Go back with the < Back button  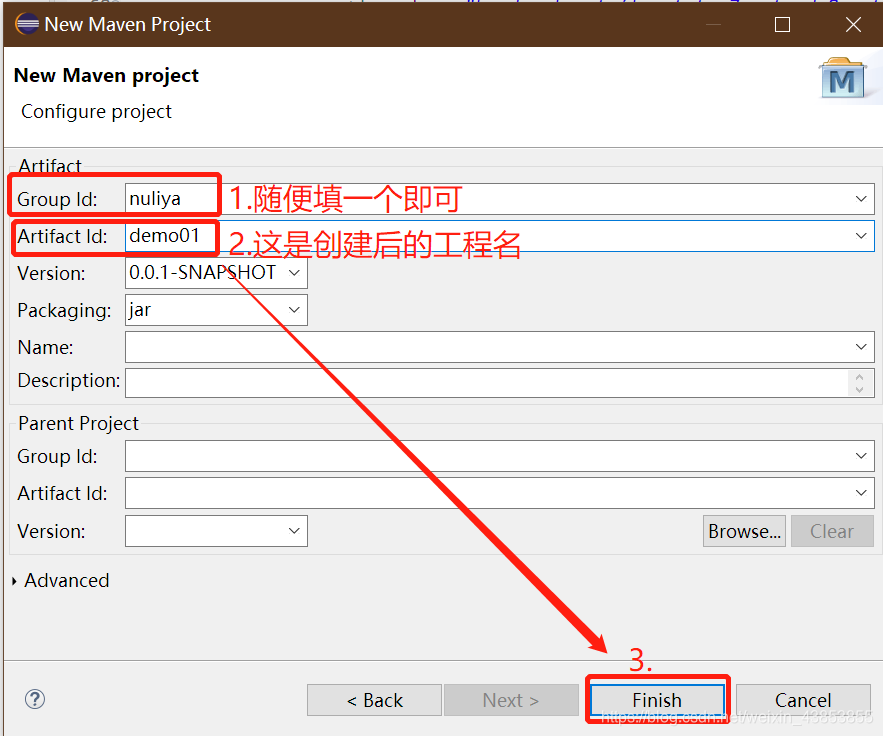click(x=374, y=700)
